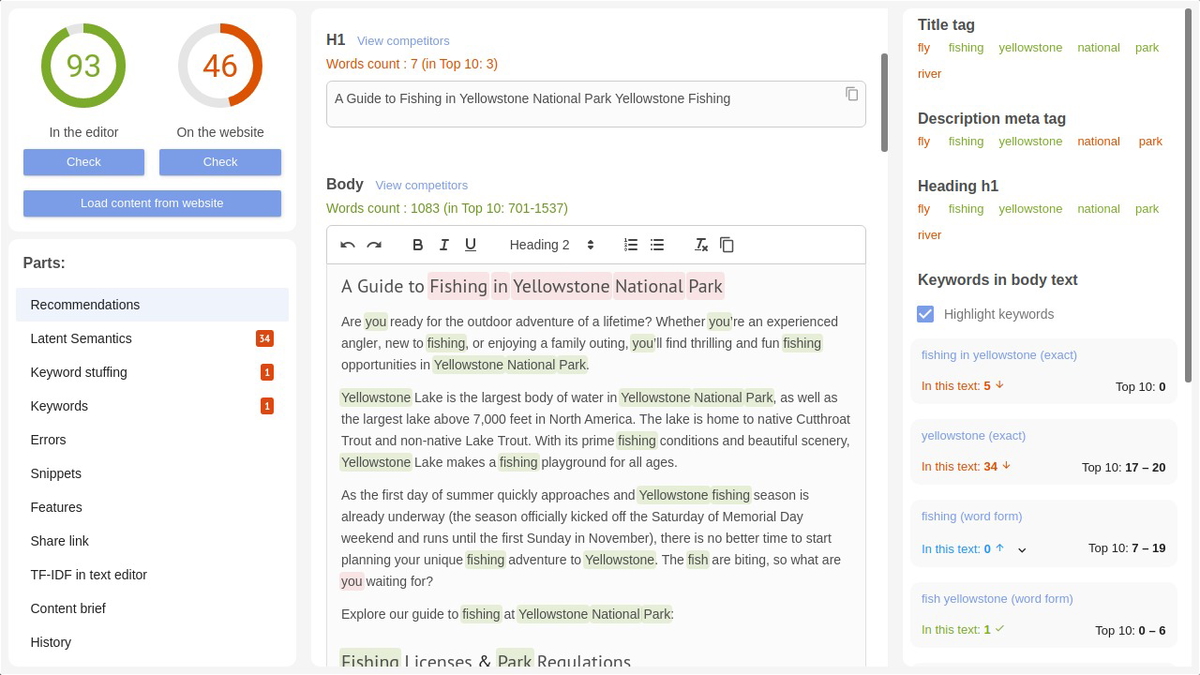Apply Bold formatting in the text editor

point(418,244)
